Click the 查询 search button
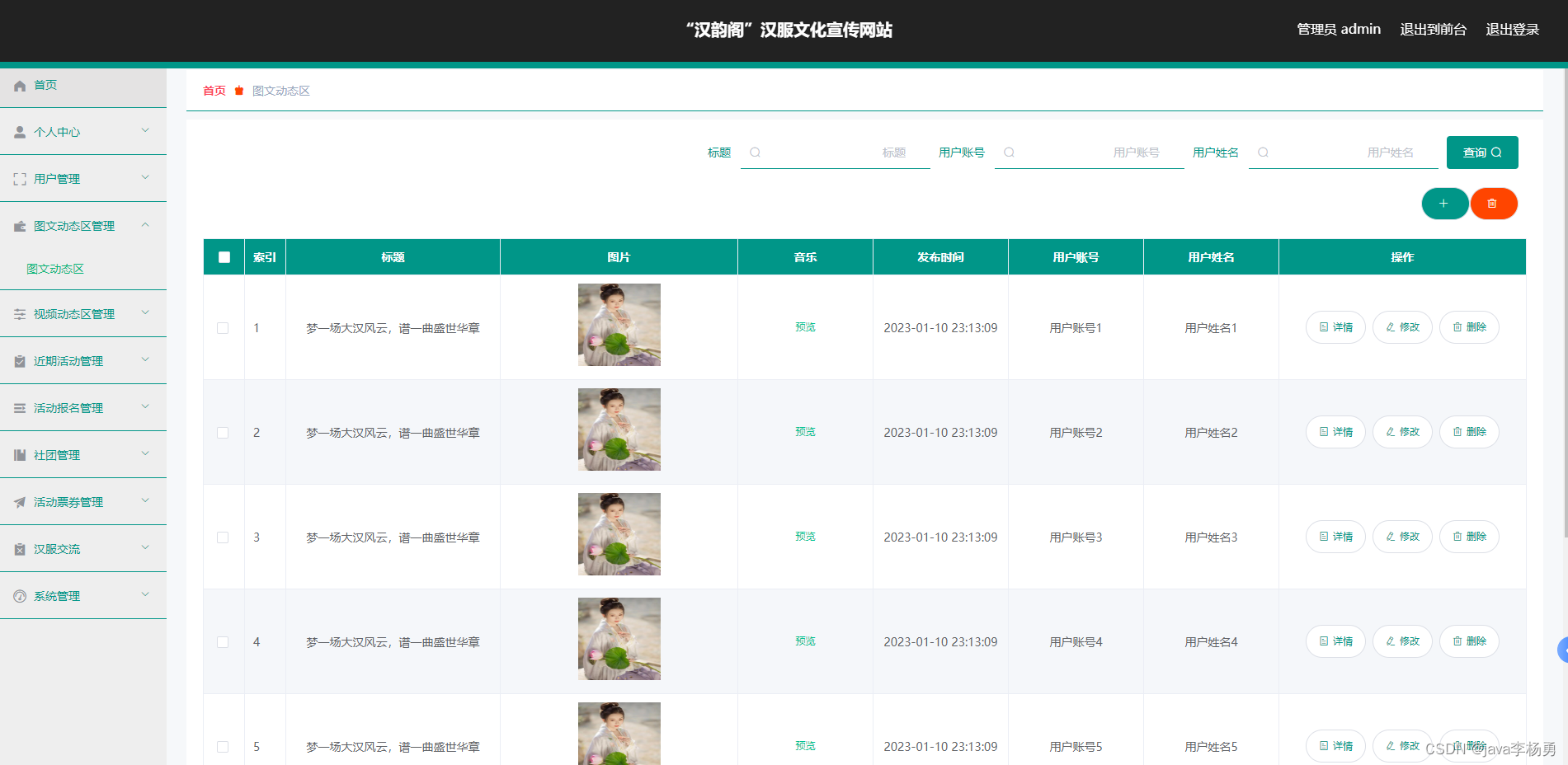The width and height of the screenshot is (1568, 765). 1481,153
